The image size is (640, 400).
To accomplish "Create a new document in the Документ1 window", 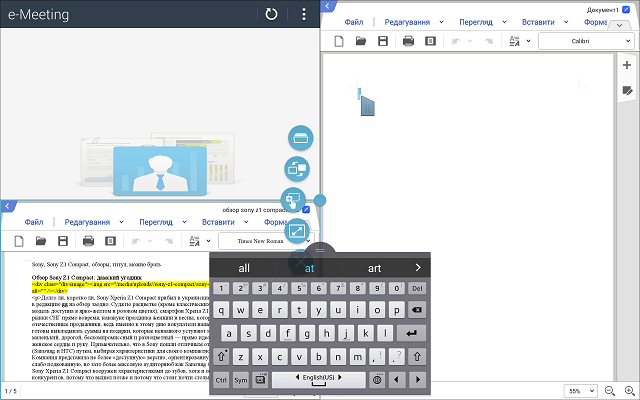I will 339,41.
